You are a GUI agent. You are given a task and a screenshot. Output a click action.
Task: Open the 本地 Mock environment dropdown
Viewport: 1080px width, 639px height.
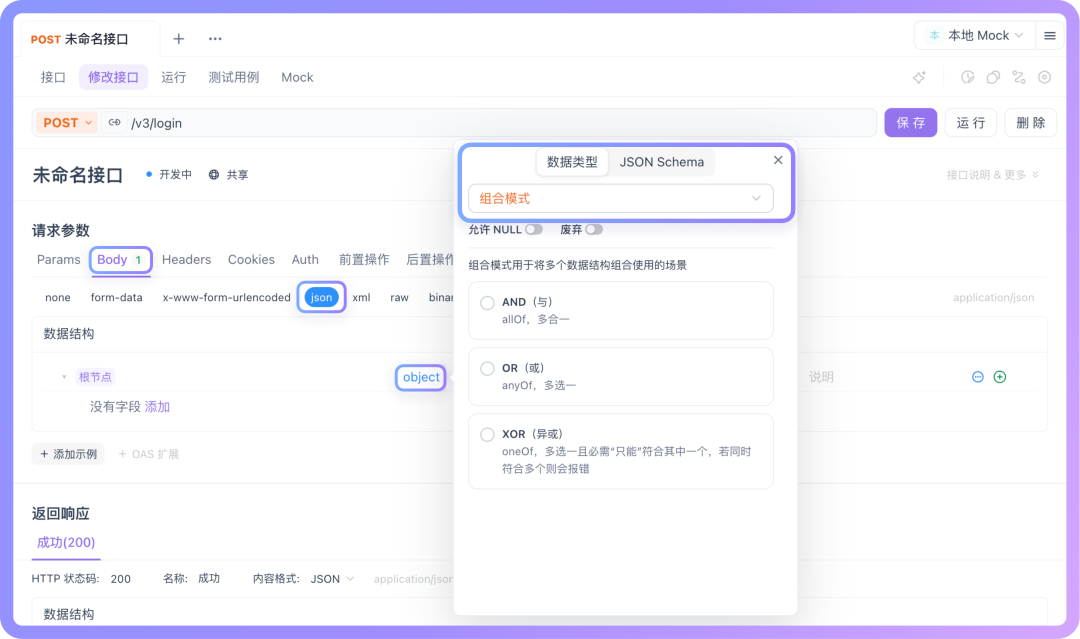pyautogui.click(x=975, y=35)
